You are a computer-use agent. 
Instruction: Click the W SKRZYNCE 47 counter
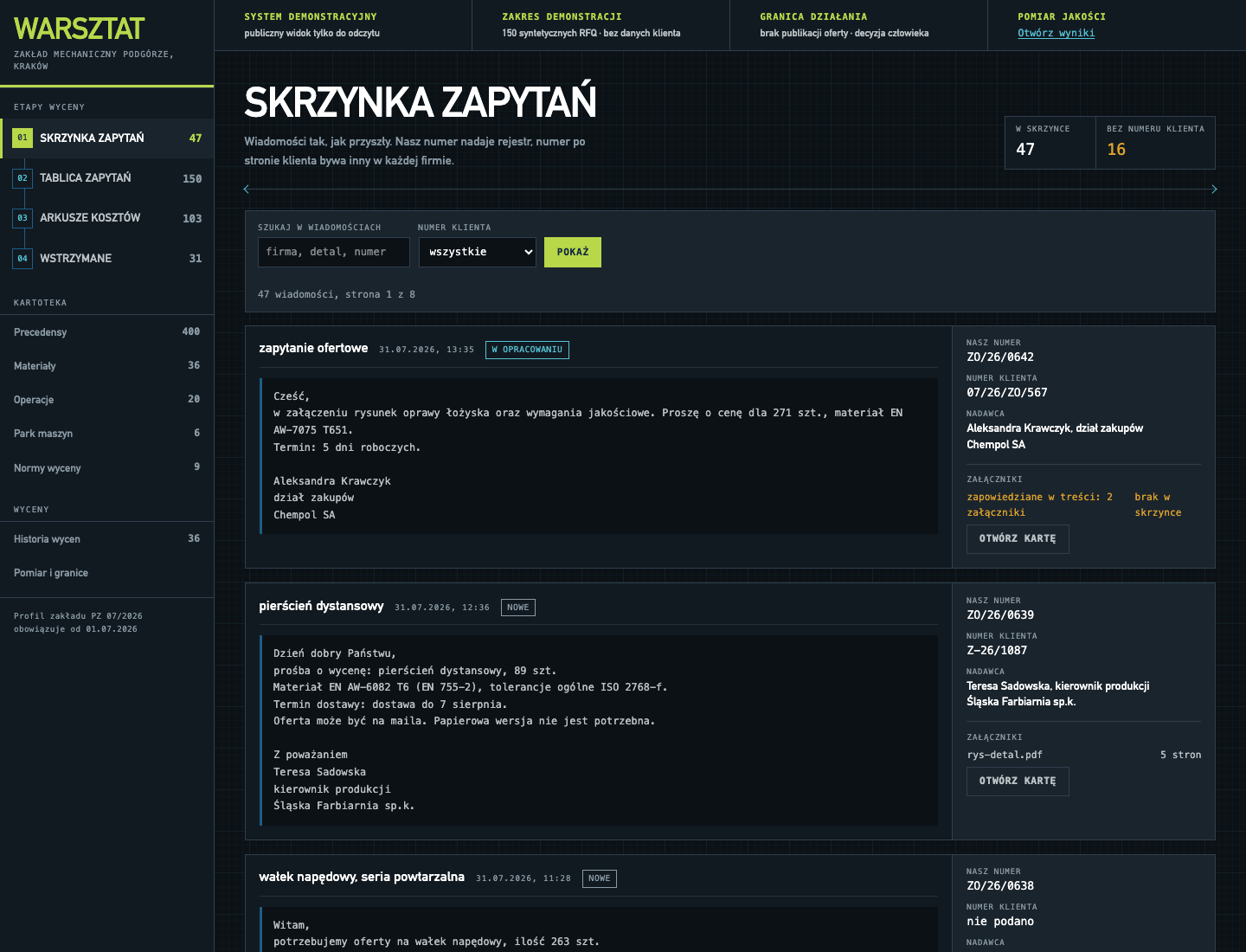[x=1050, y=142]
